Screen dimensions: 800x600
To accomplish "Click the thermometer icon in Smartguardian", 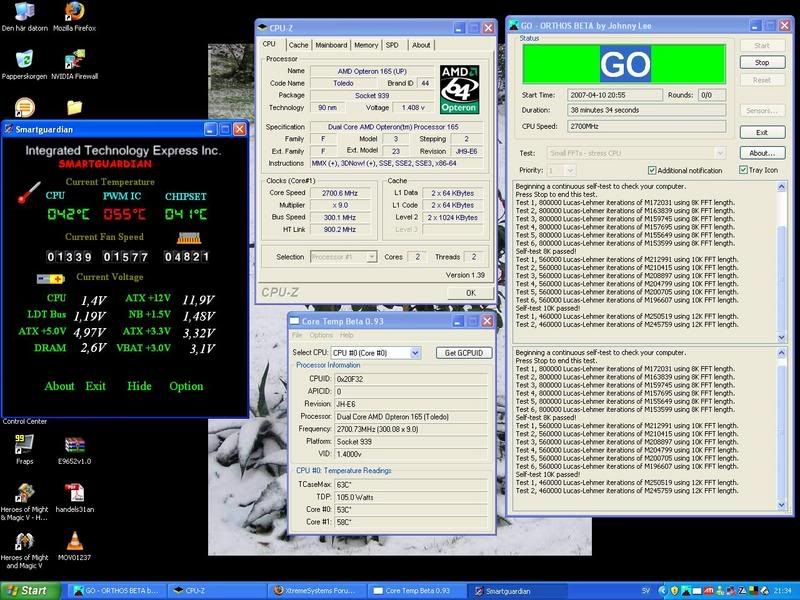I will [29, 192].
